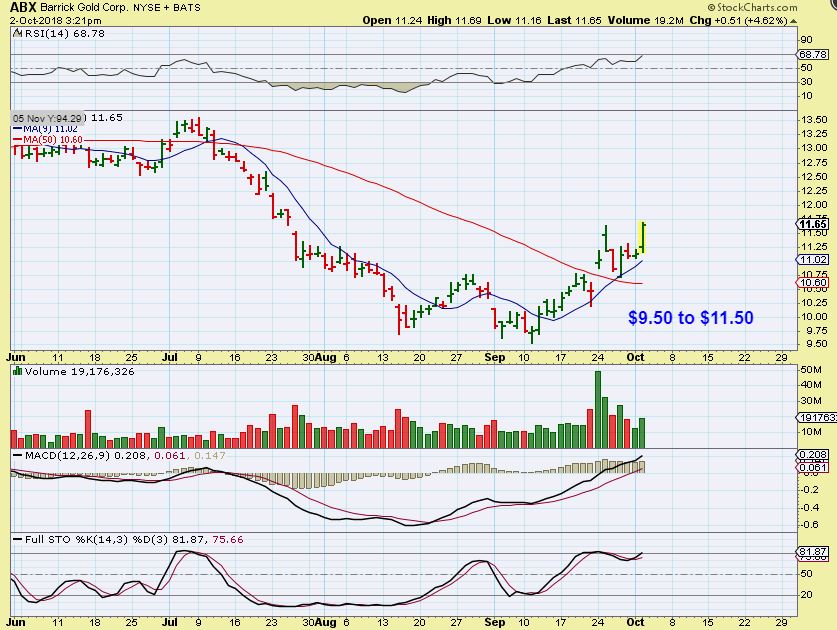Select the Volume 19,176,326 label

point(80,372)
